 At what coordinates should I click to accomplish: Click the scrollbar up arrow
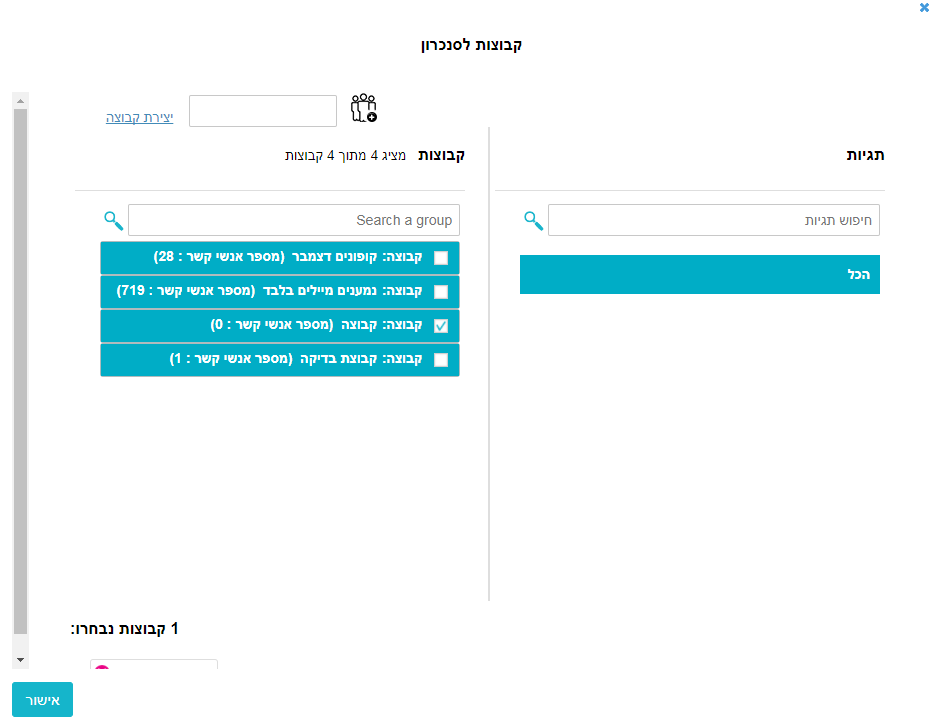point(21,101)
